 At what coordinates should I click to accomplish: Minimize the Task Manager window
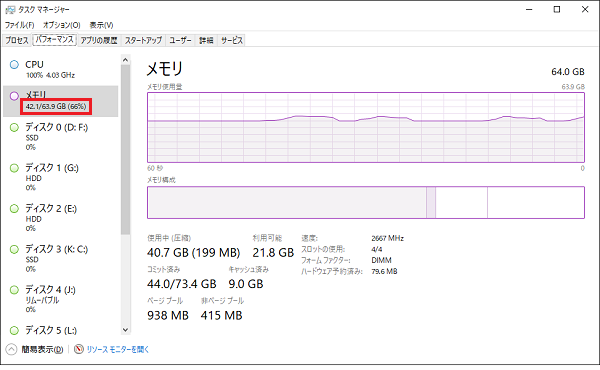(x=529, y=10)
